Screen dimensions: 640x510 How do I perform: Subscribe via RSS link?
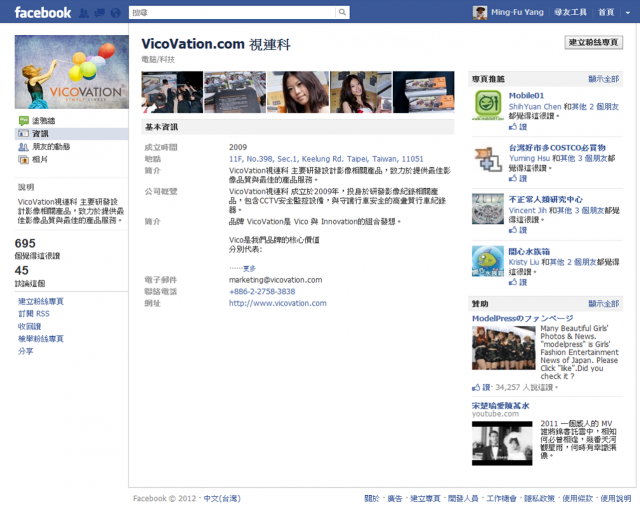coord(33,314)
